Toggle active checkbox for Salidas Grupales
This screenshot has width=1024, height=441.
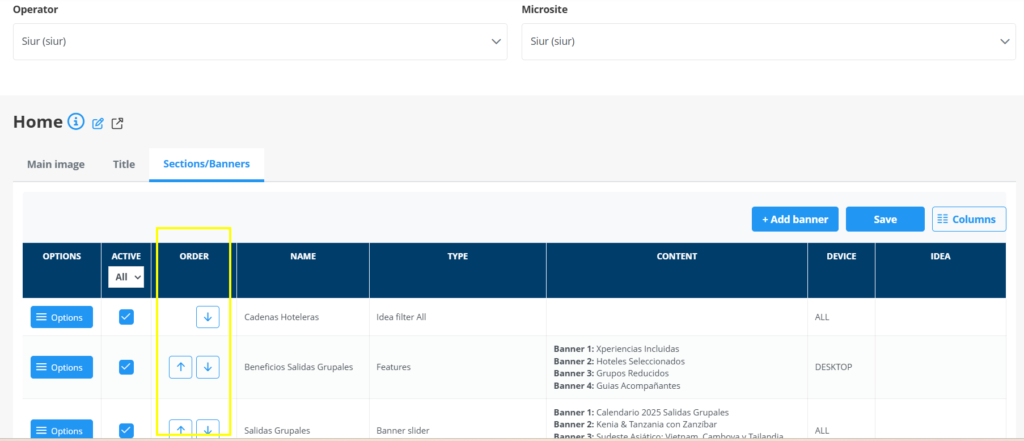126,430
